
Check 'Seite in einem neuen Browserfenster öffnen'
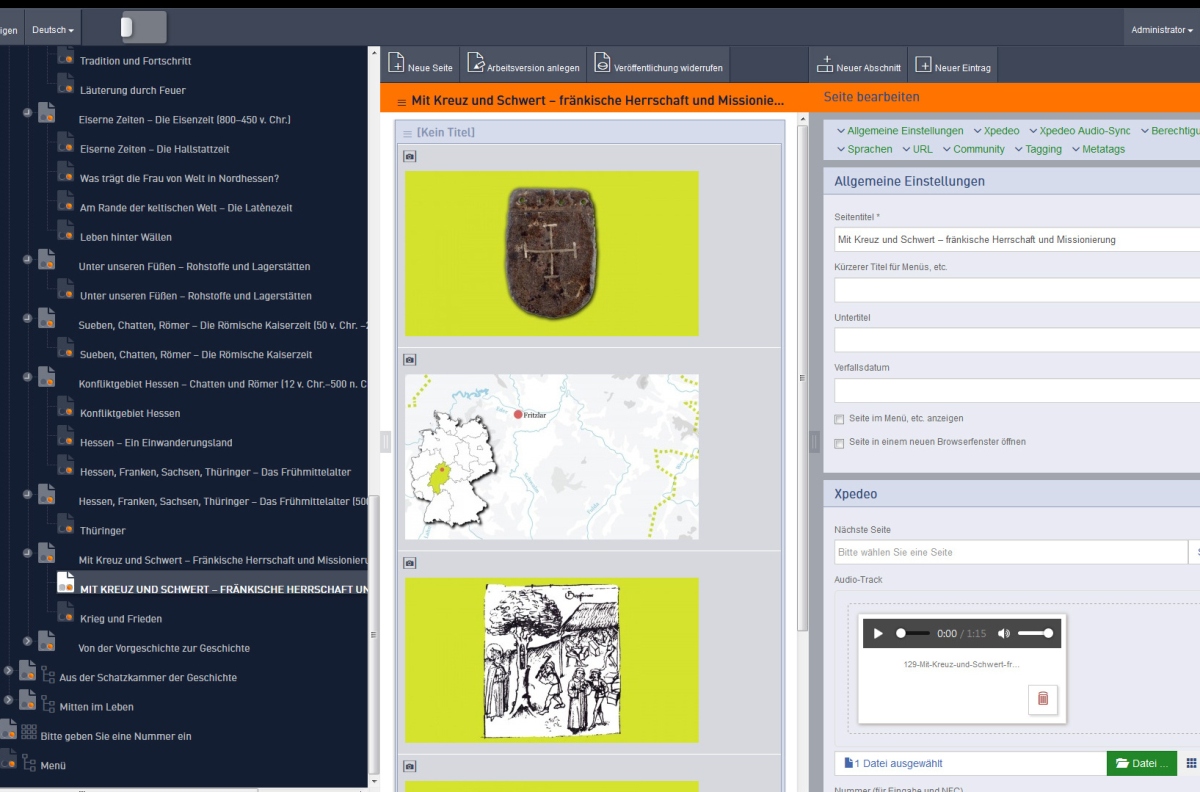pyautogui.click(x=839, y=442)
